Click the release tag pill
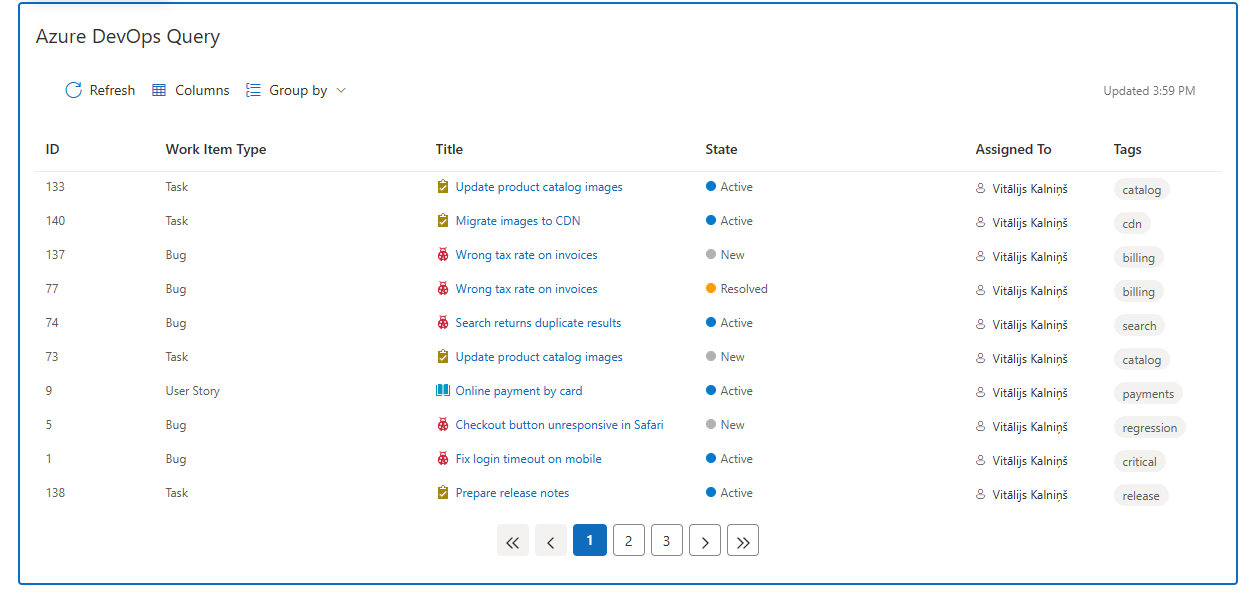This screenshot has width=1256, height=594. 1141,496
